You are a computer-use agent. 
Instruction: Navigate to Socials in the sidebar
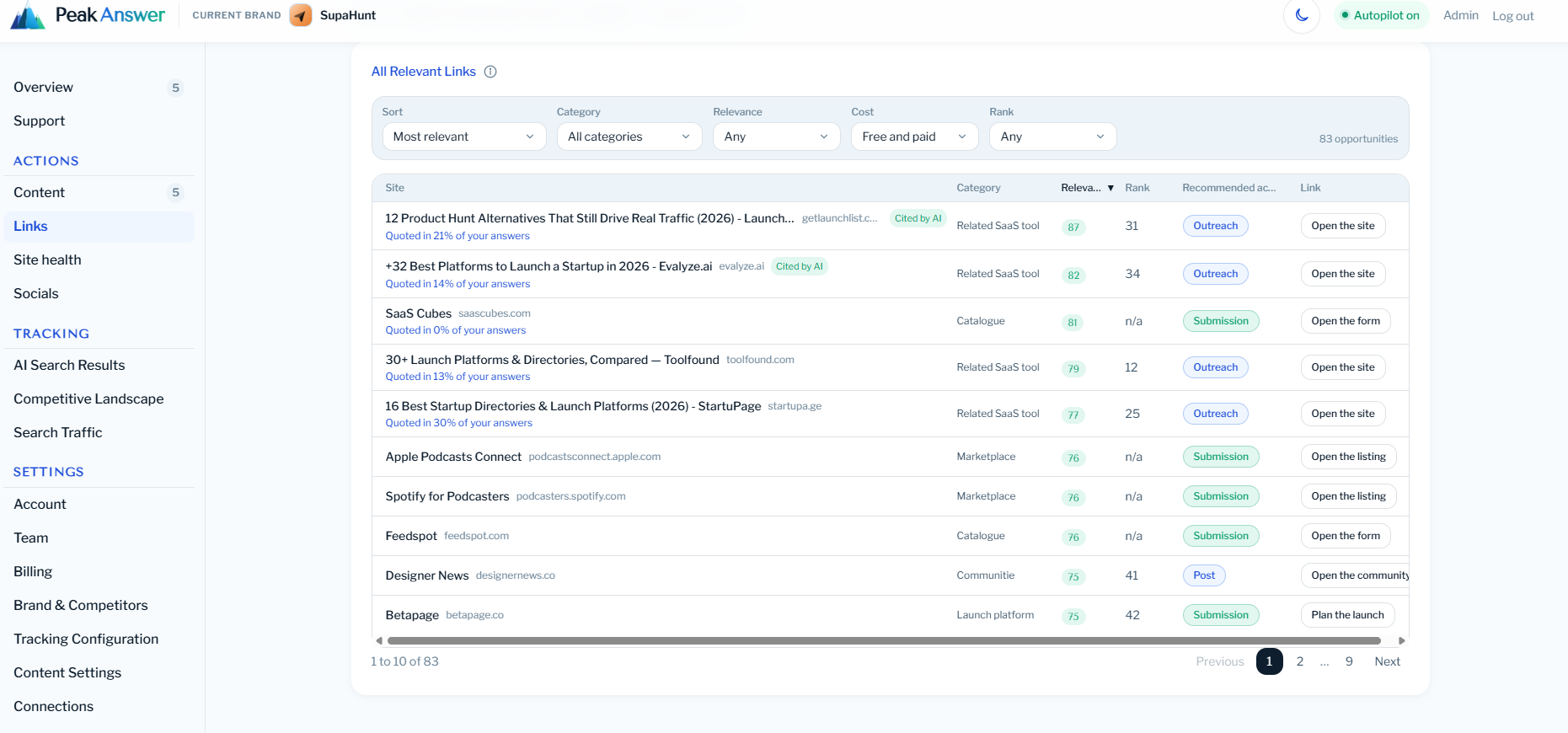click(99, 294)
